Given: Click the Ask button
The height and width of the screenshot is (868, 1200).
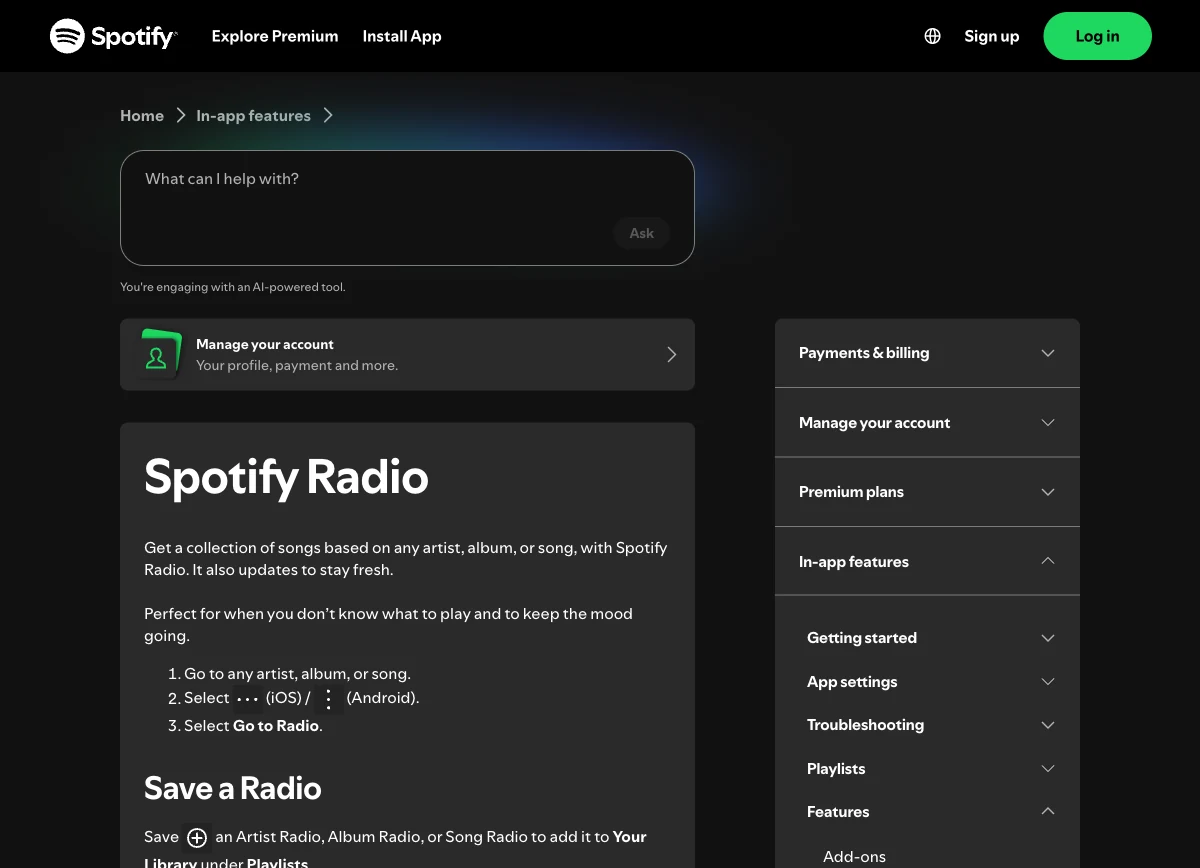Looking at the screenshot, I should [x=641, y=233].
